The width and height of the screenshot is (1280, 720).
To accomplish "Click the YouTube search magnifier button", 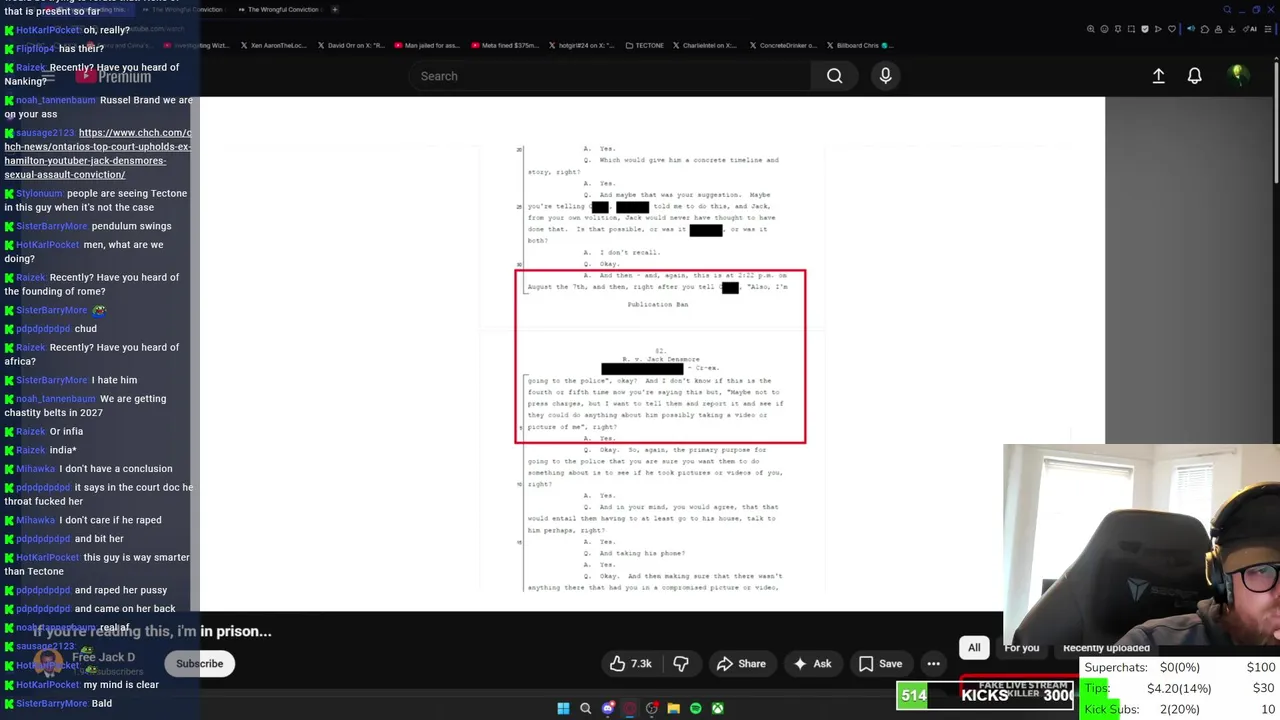I will [834, 76].
